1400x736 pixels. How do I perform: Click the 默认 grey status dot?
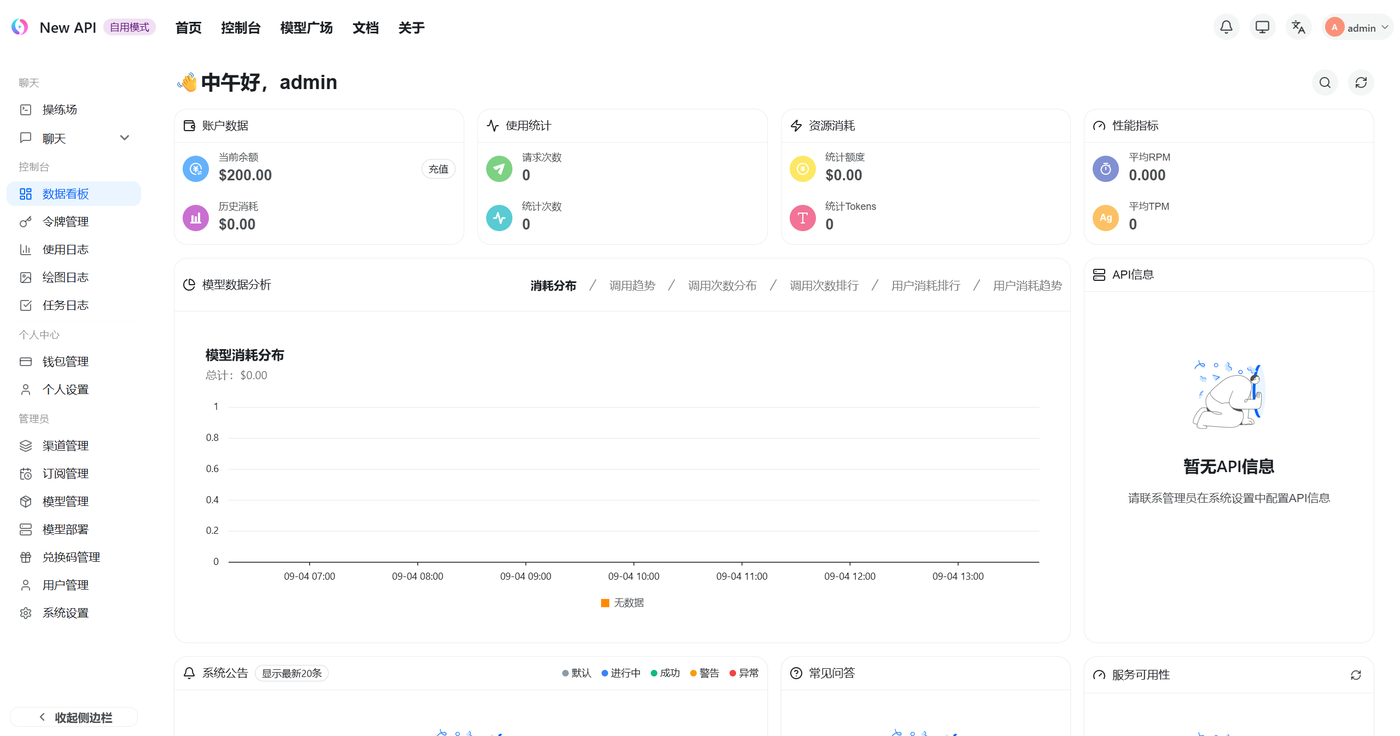pyautogui.click(x=566, y=674)
